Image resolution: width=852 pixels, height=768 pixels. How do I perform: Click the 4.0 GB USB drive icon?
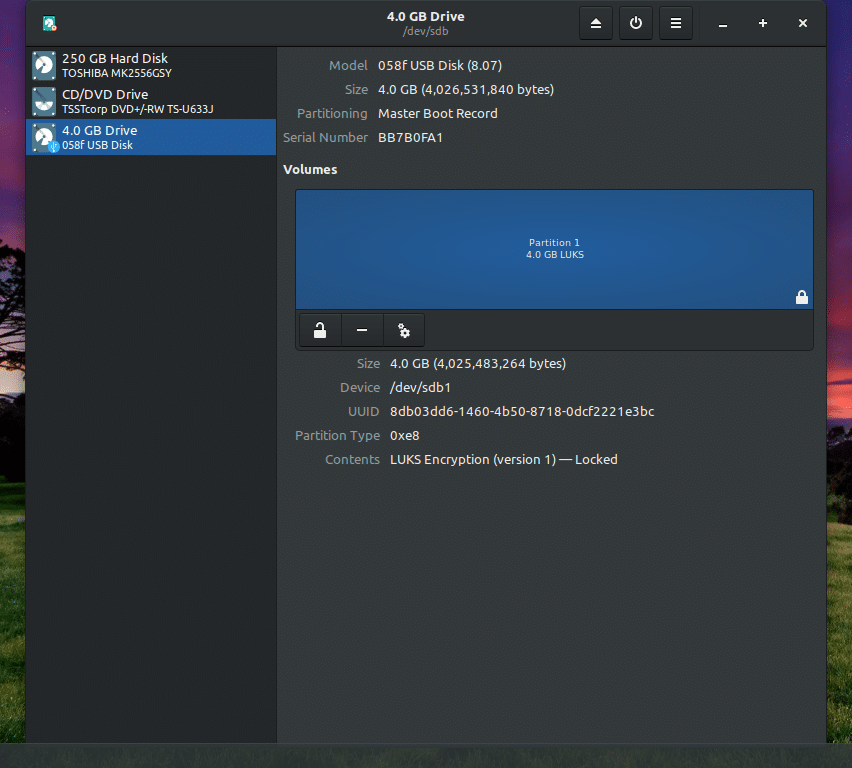(44, 137)
